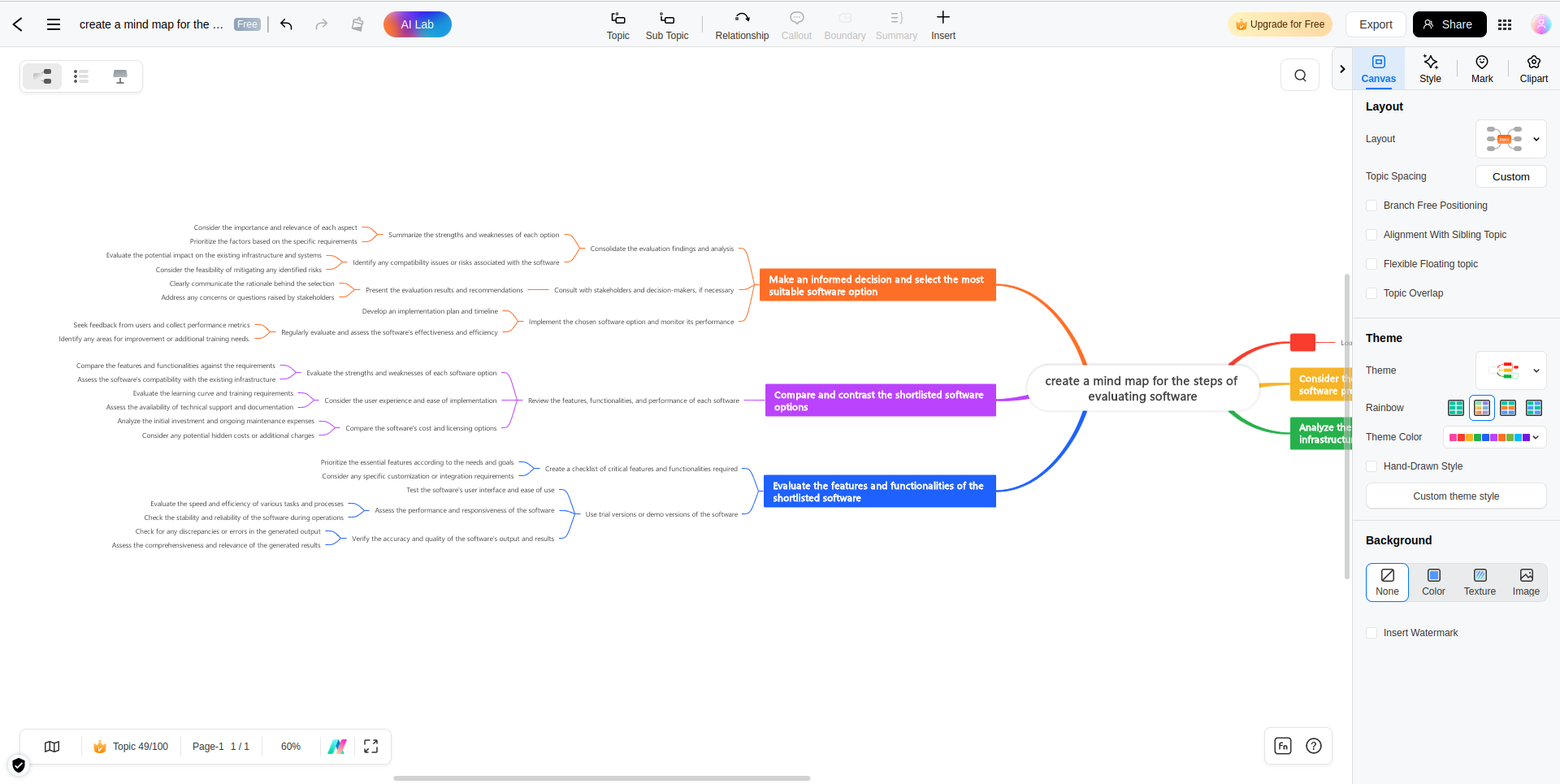Image resolution: width=1560 pixels, height=784 pixels.
Task: Click the Export button
Action: pyautogui.click(x=1375, y=24)
